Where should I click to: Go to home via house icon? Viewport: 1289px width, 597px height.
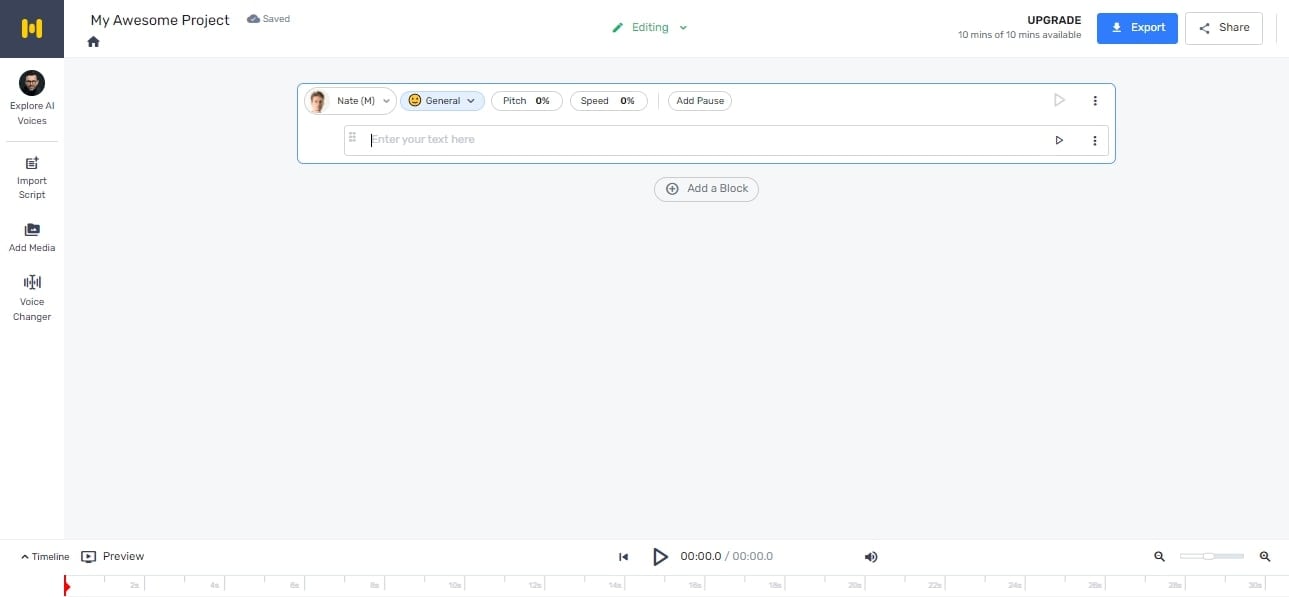click(x=93, y=42)
